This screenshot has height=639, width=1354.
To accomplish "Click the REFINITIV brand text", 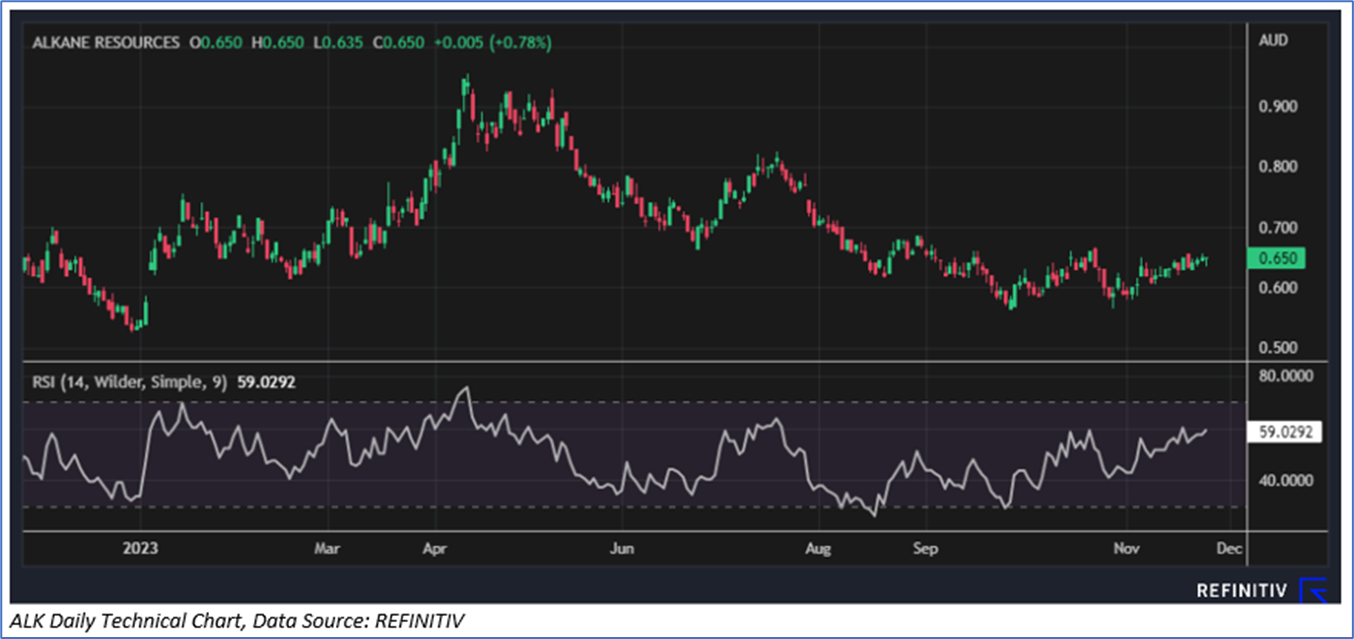I will (1240, 592).
